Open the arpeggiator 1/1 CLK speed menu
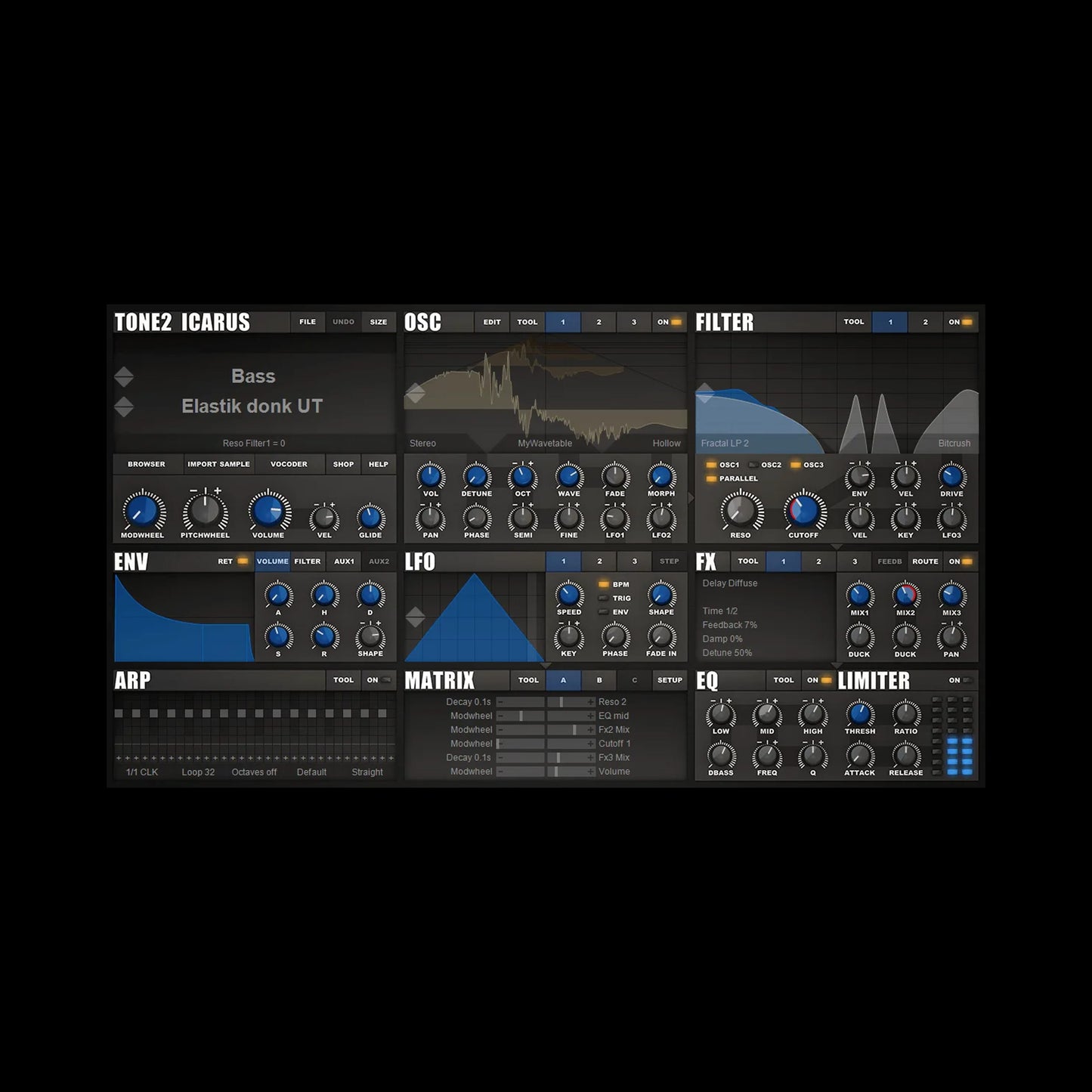Screen dimensions: 1092x1092 point(142,772)
